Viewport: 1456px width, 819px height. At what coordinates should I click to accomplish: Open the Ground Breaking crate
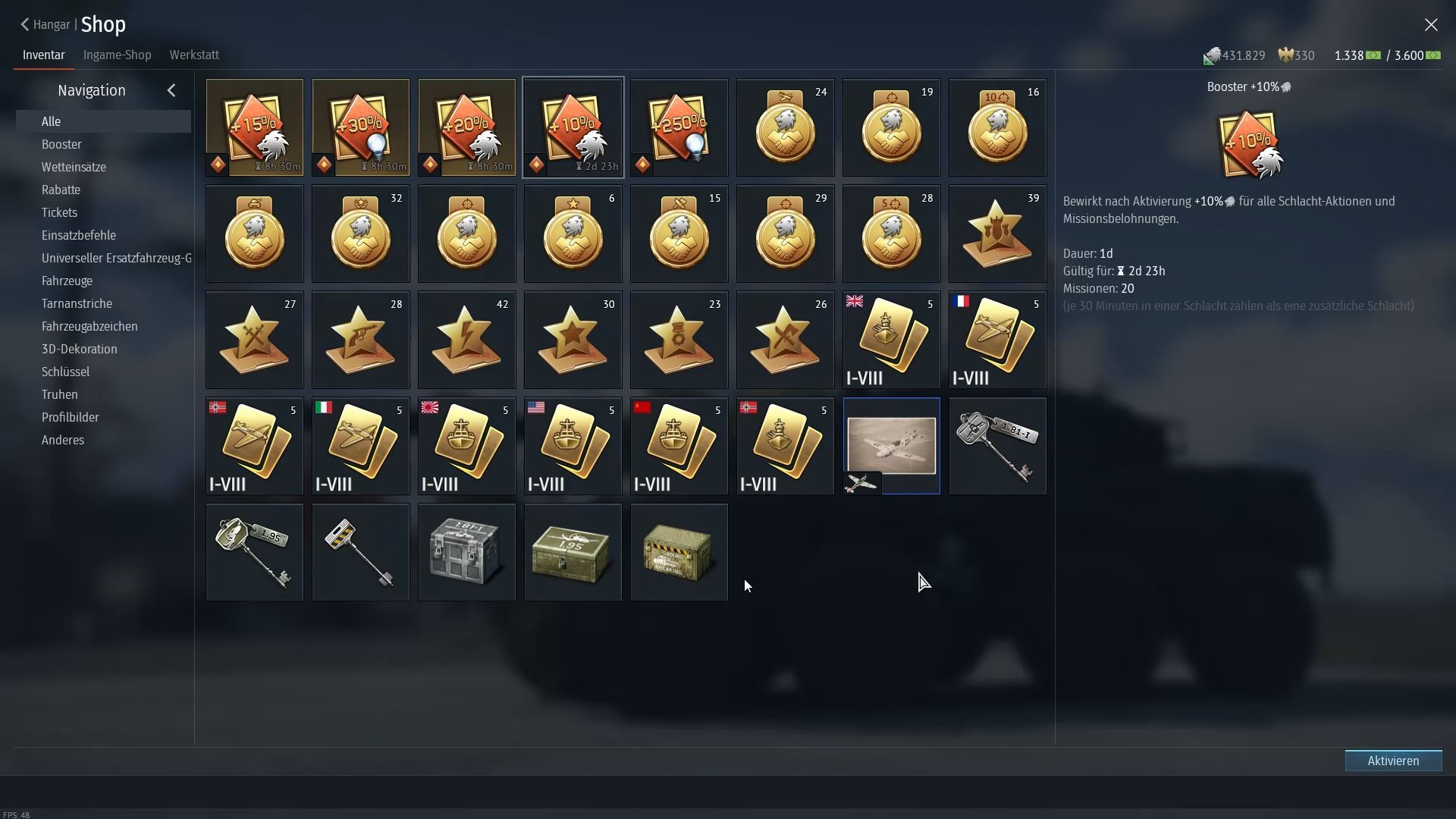coord(679,552)
